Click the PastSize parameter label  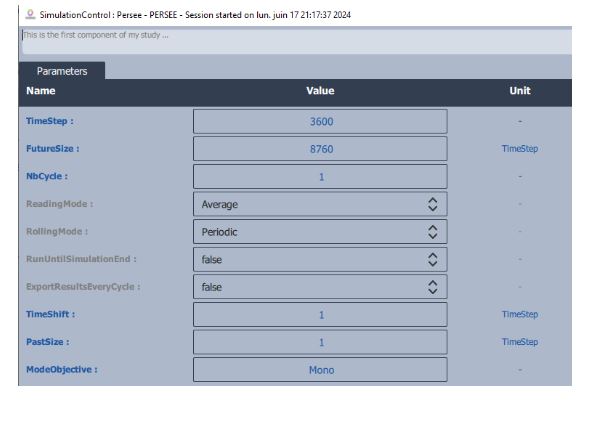point(48,342)
